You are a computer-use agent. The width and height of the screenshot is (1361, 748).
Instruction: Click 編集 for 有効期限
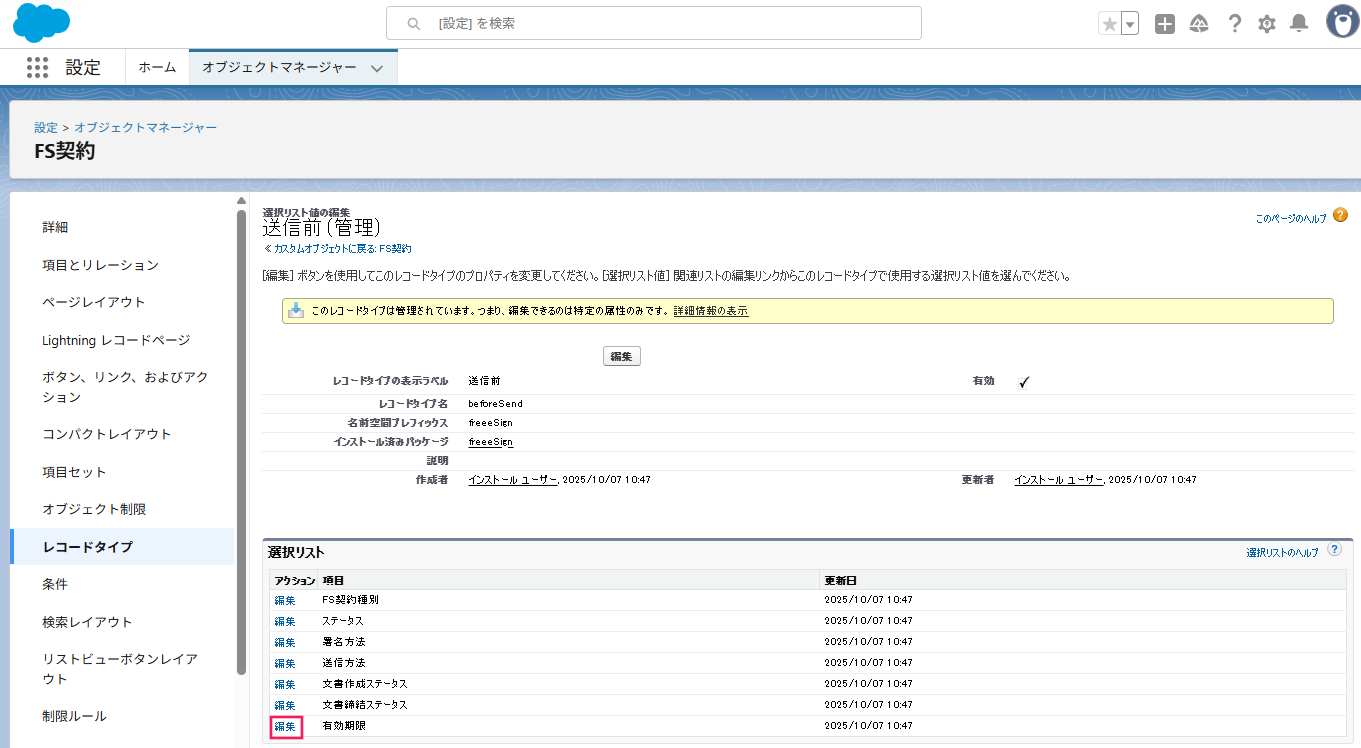pyautogui.click(x=285, y=726)
